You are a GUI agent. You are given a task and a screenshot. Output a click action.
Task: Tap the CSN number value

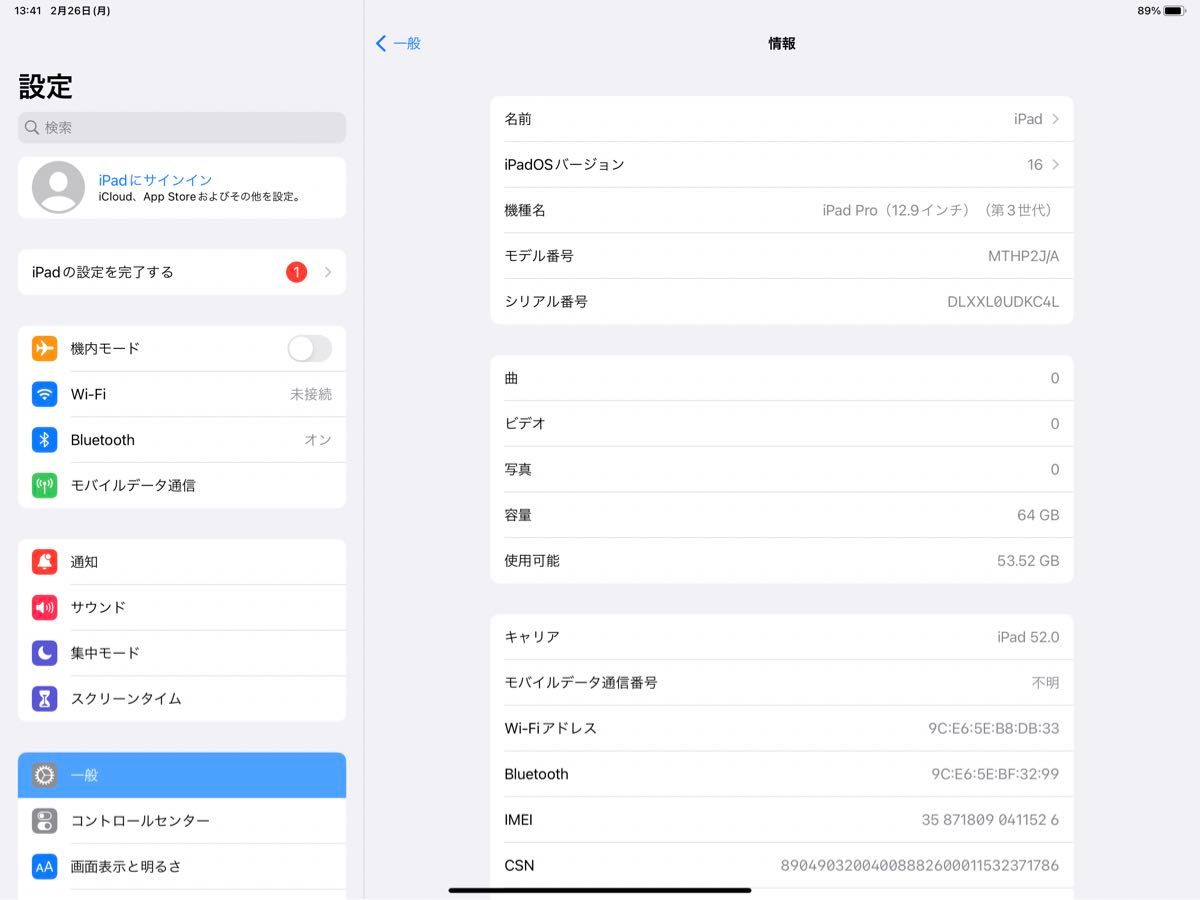point(920,865)
